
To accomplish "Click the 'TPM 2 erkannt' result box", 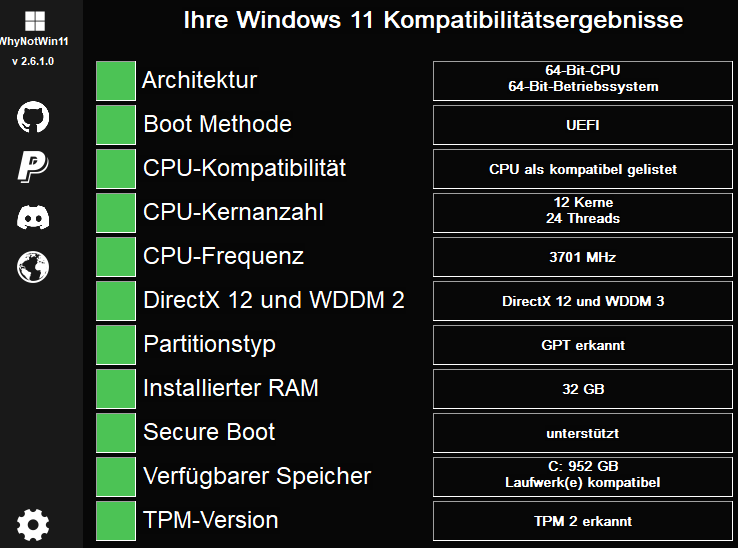I will [583, 521].
